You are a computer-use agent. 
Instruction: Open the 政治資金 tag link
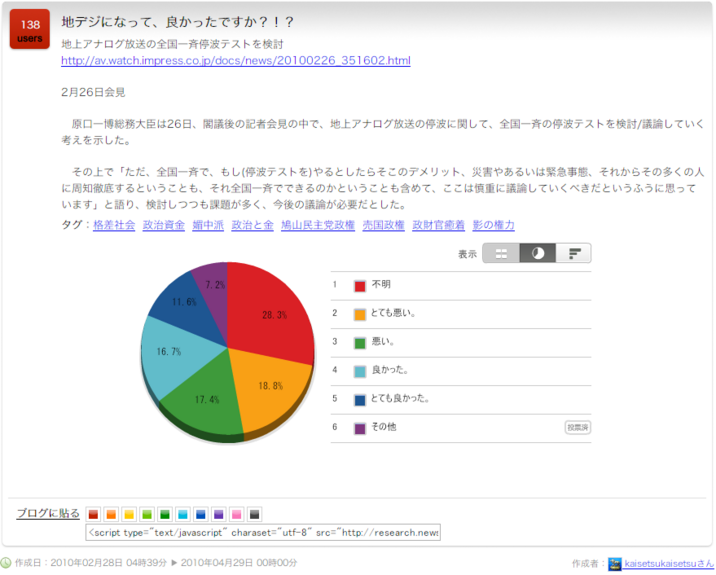click(163, 225)
